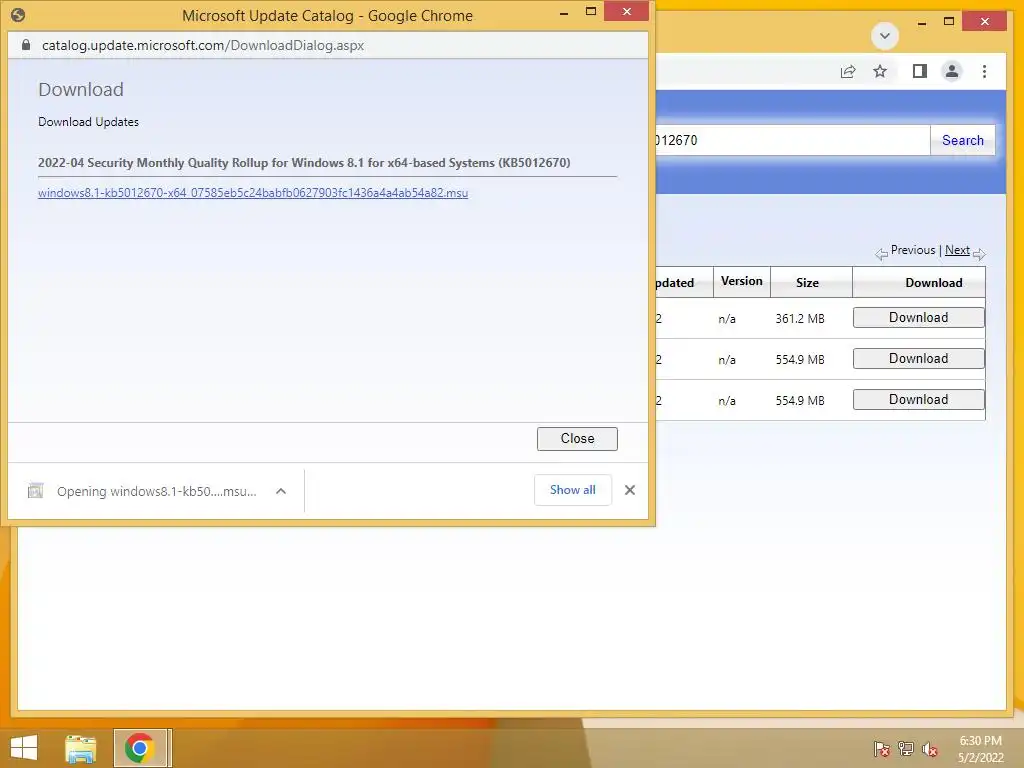
Task: Maximize the Microsoft Update Catalog dialog window
Action: (591, 12)
